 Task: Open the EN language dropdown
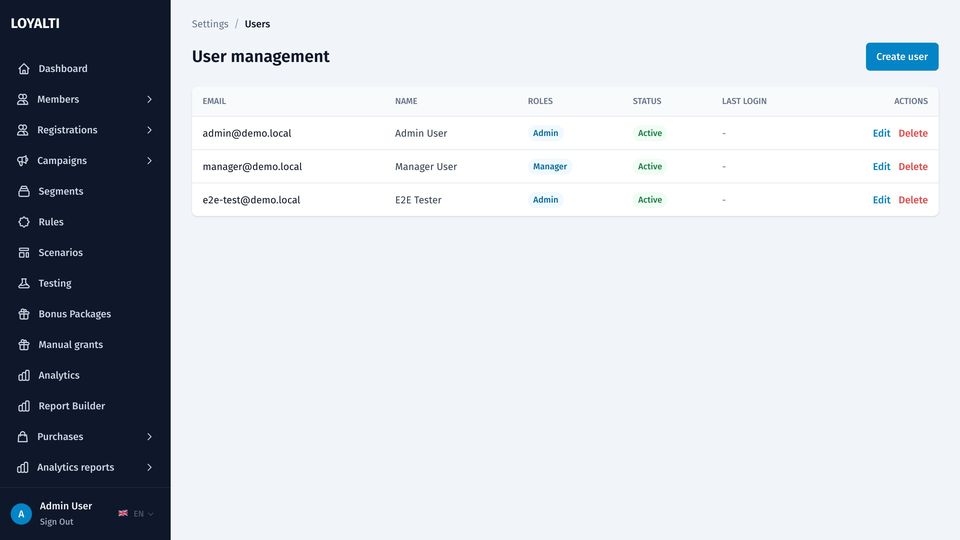[x=136, y=514]
